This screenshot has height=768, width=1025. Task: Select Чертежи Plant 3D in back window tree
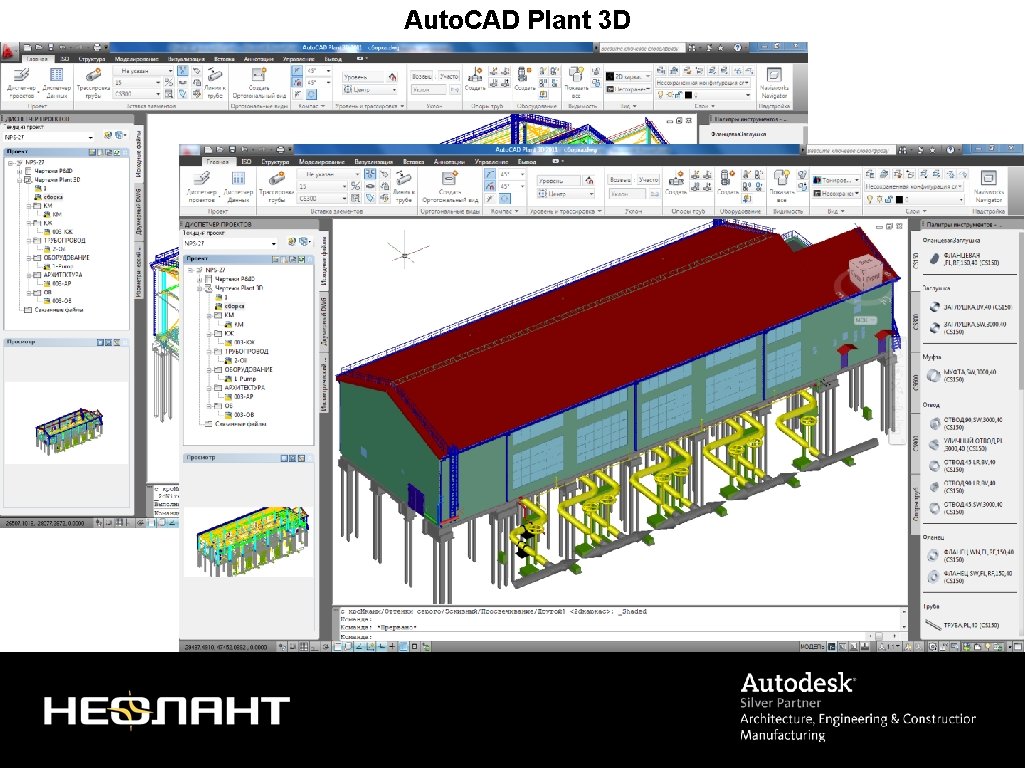[52, 180]
